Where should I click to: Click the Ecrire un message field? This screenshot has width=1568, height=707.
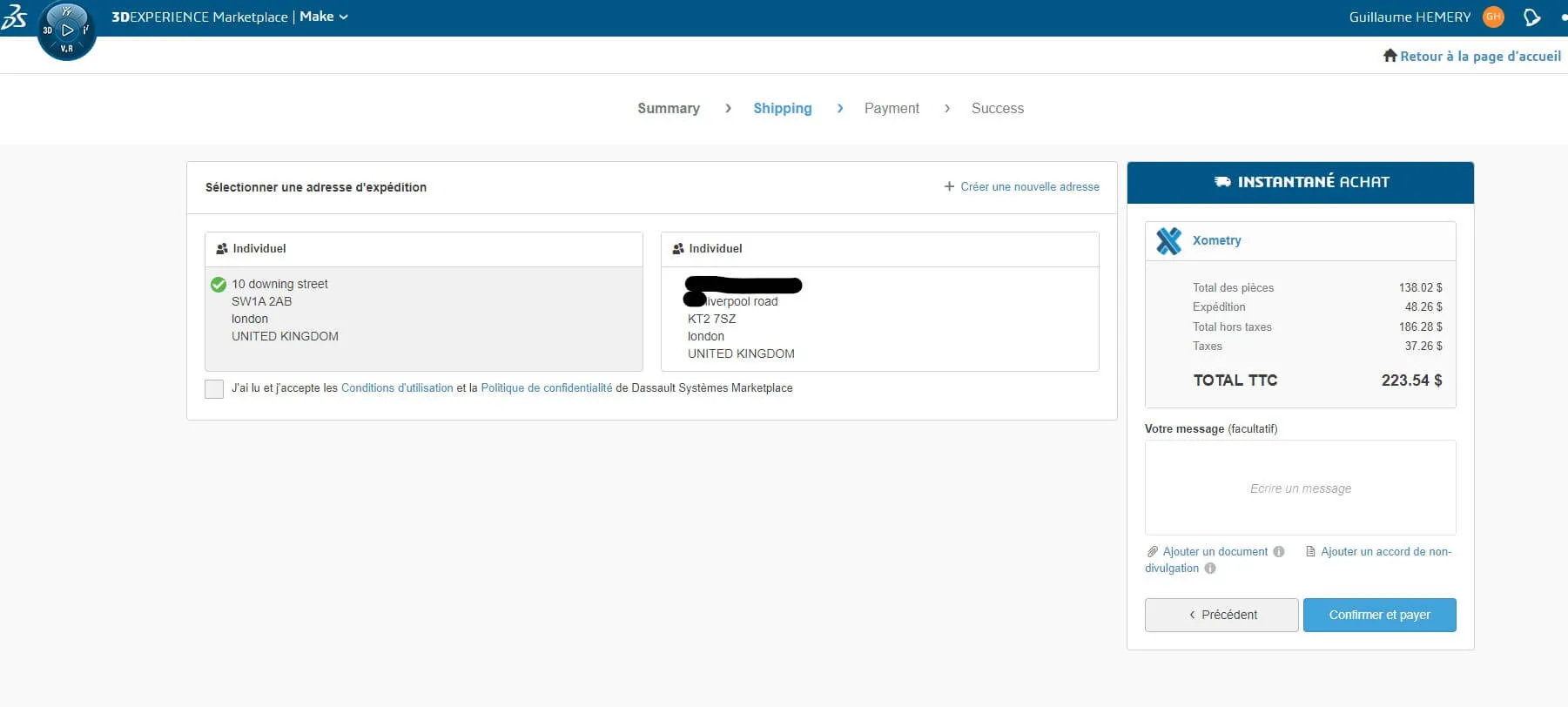coord(1300,488)
